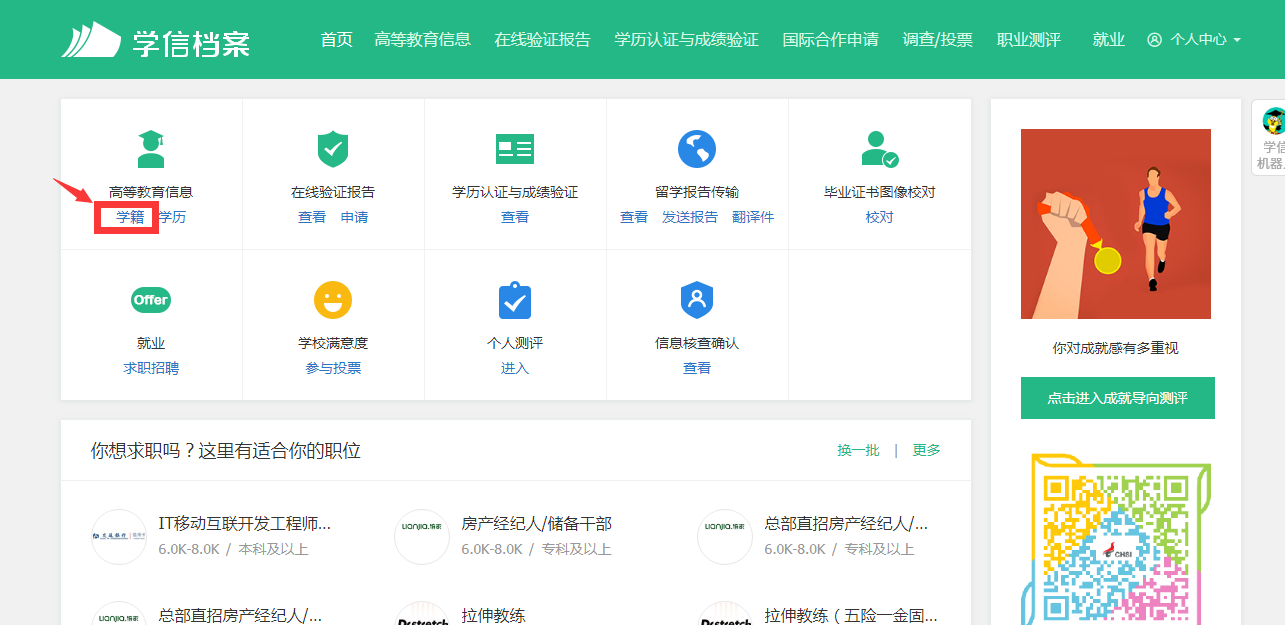
Task: Open the 学信机器人 avatar on the right edge
Action: [x=1273, y=122]
